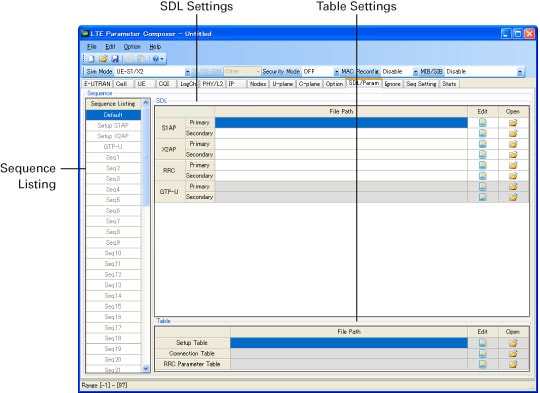Switch to the Cell tab

click(x=123, y=84)
